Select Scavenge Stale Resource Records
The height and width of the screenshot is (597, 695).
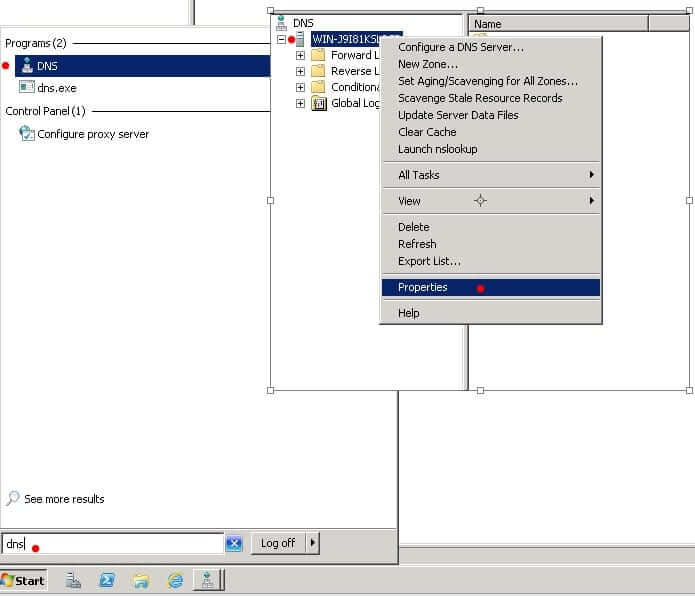point(491,98)
